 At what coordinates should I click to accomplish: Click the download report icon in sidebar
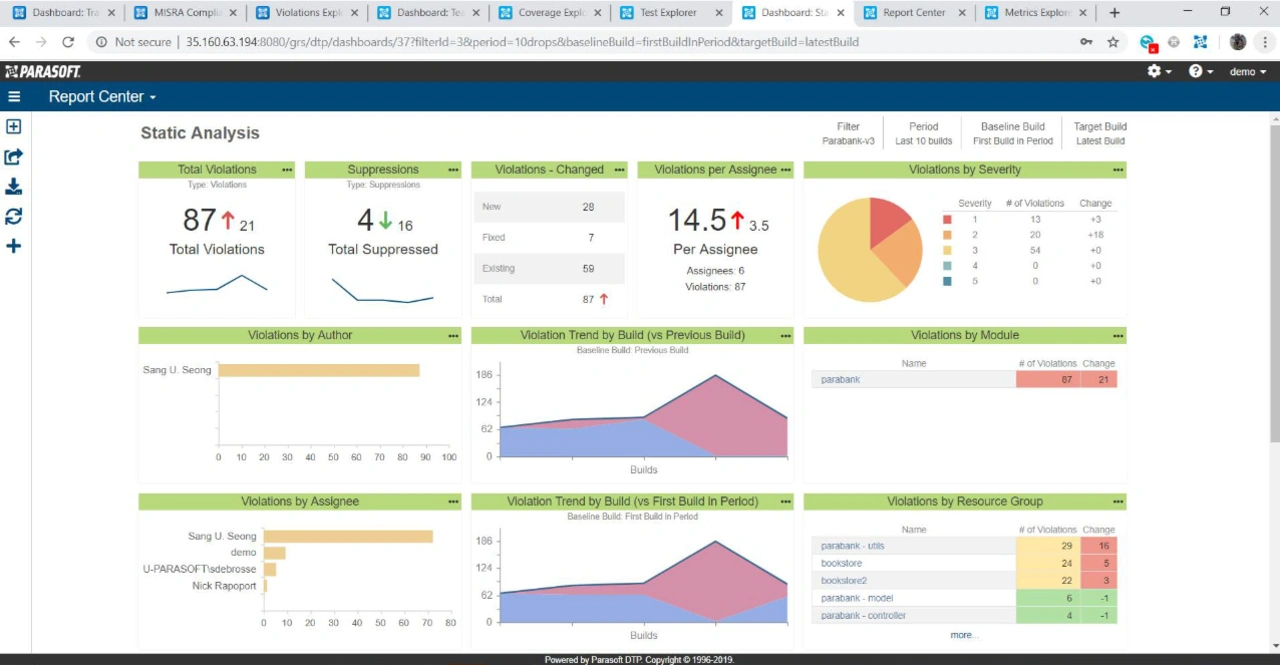click(14, 187)
